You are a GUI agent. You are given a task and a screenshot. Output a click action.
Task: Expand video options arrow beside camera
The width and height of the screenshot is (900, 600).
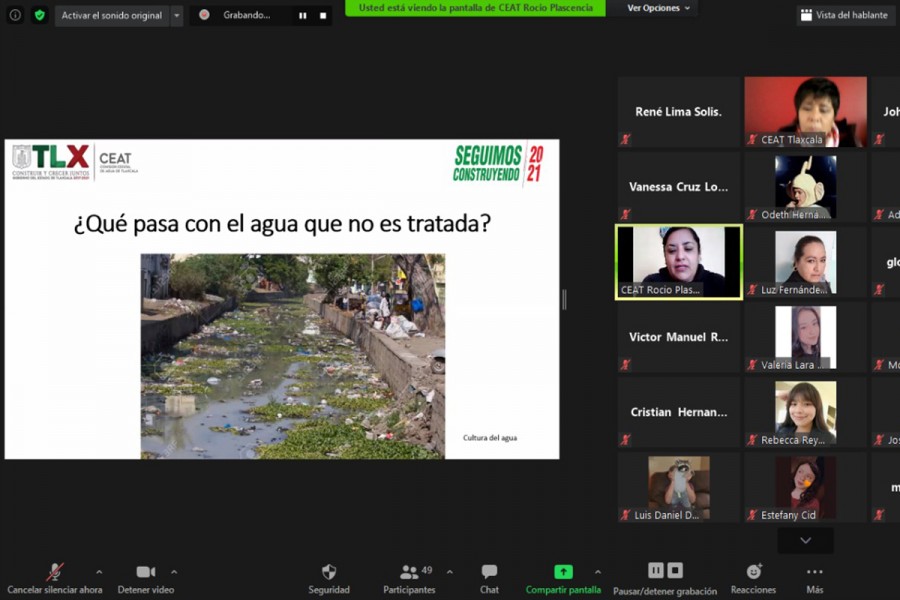click(174, 572)
